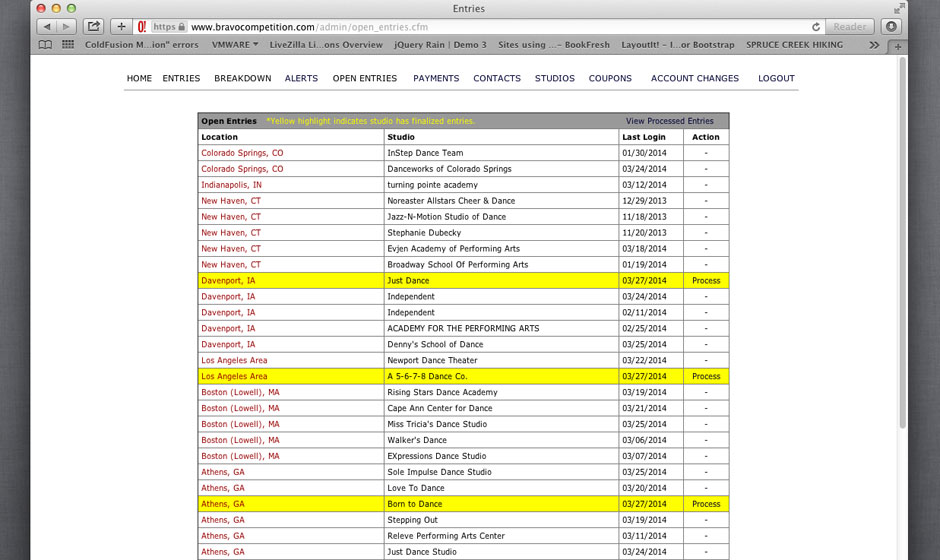Open the Share menu icon

click(94, 26)
